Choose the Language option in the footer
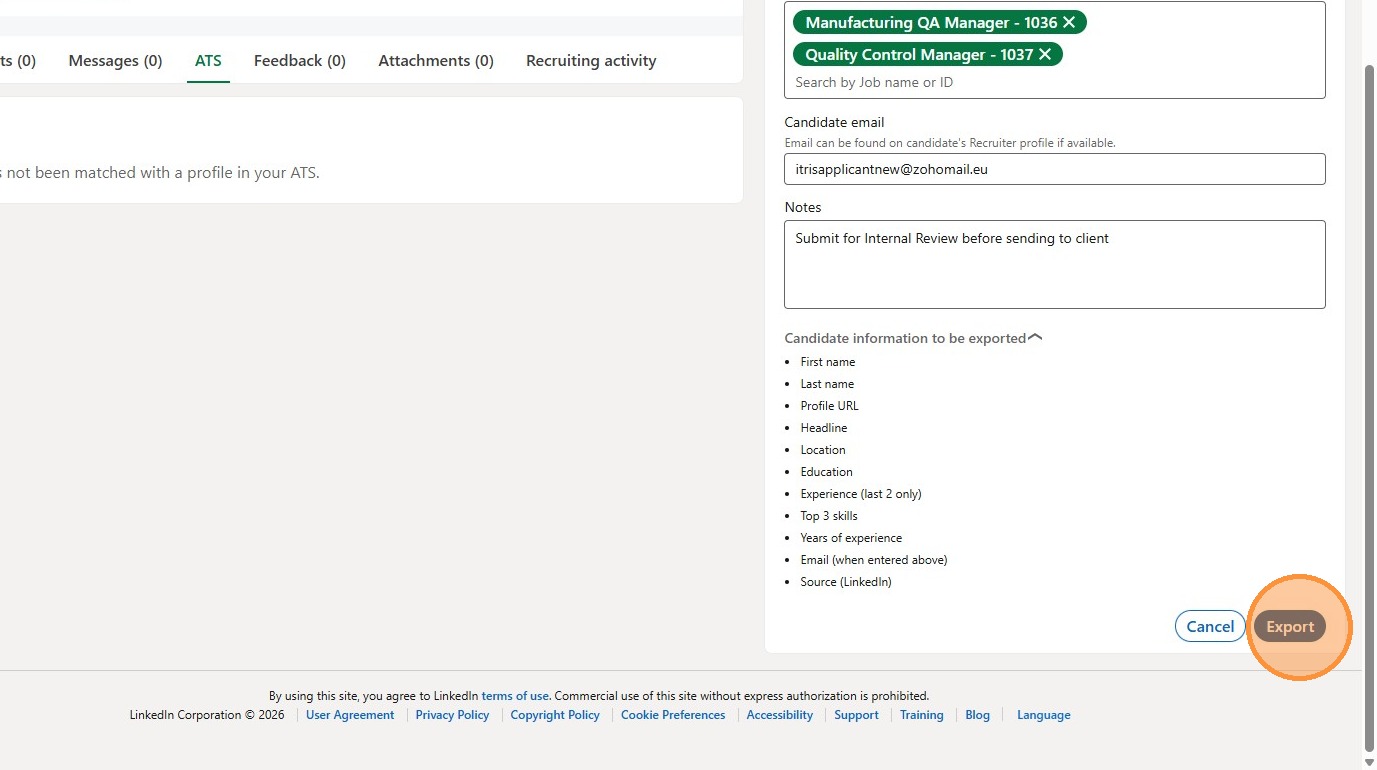This screenshot has height=770, width=1377. click(x=1043, y=715)
